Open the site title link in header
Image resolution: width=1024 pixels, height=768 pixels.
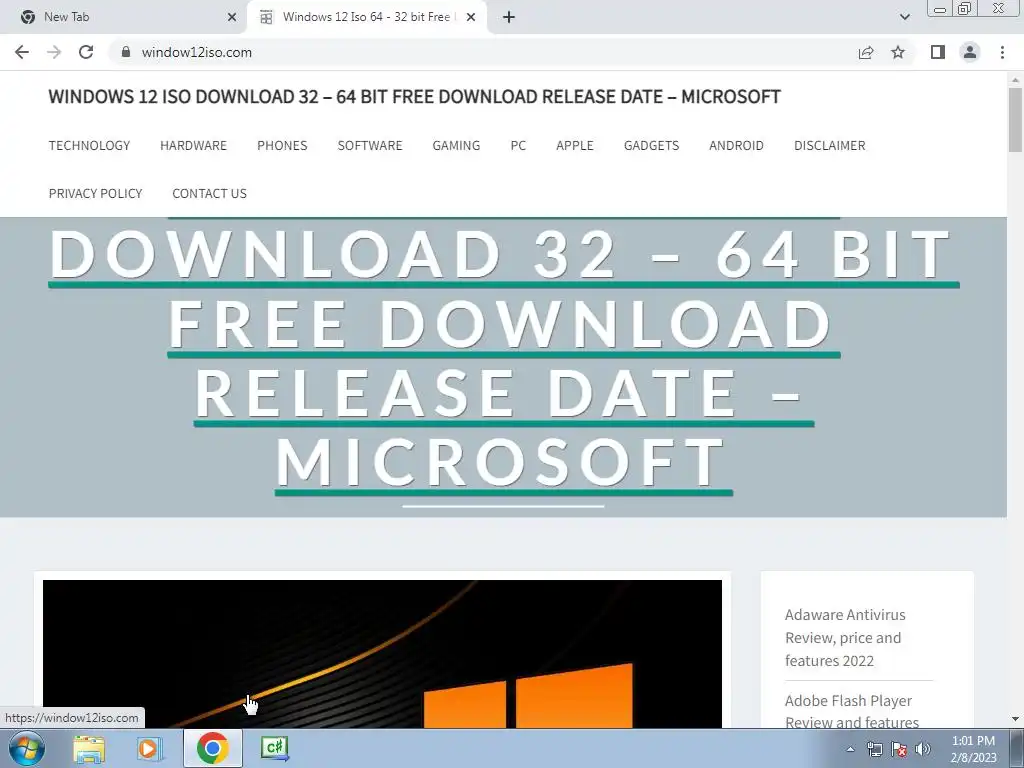pos(415,97)
